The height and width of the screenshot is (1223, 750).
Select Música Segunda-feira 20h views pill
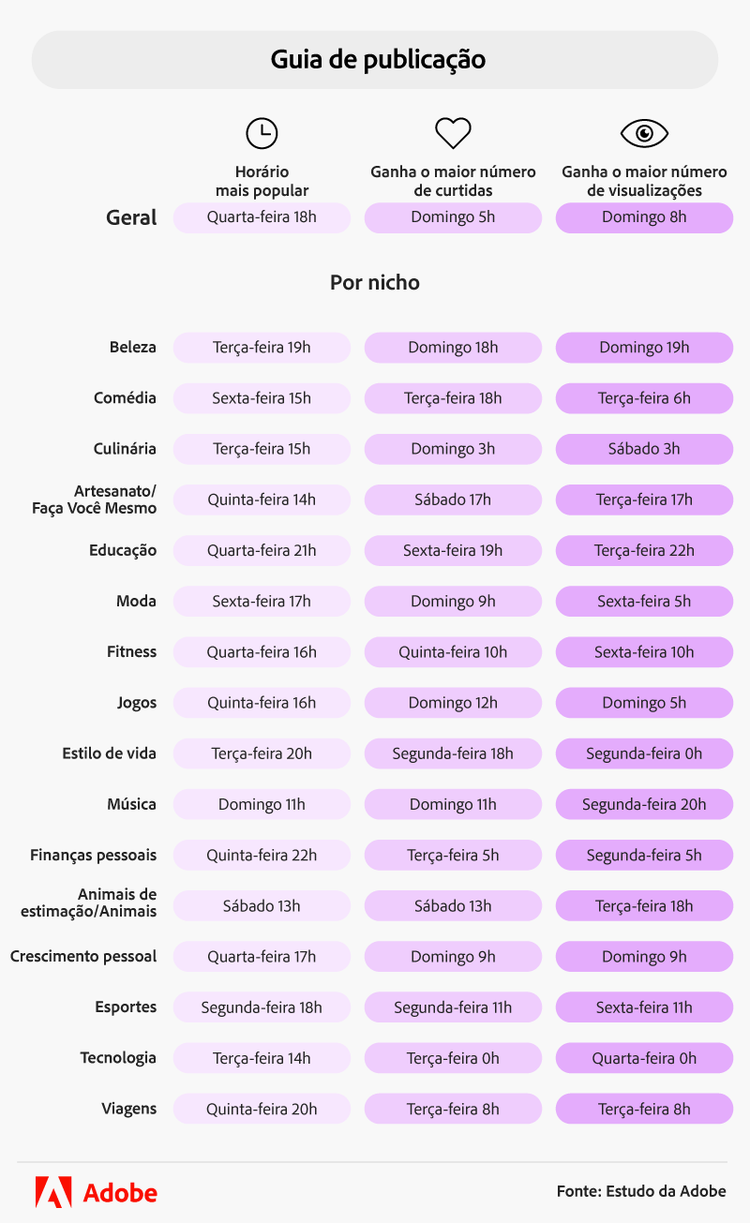(644, 805)
